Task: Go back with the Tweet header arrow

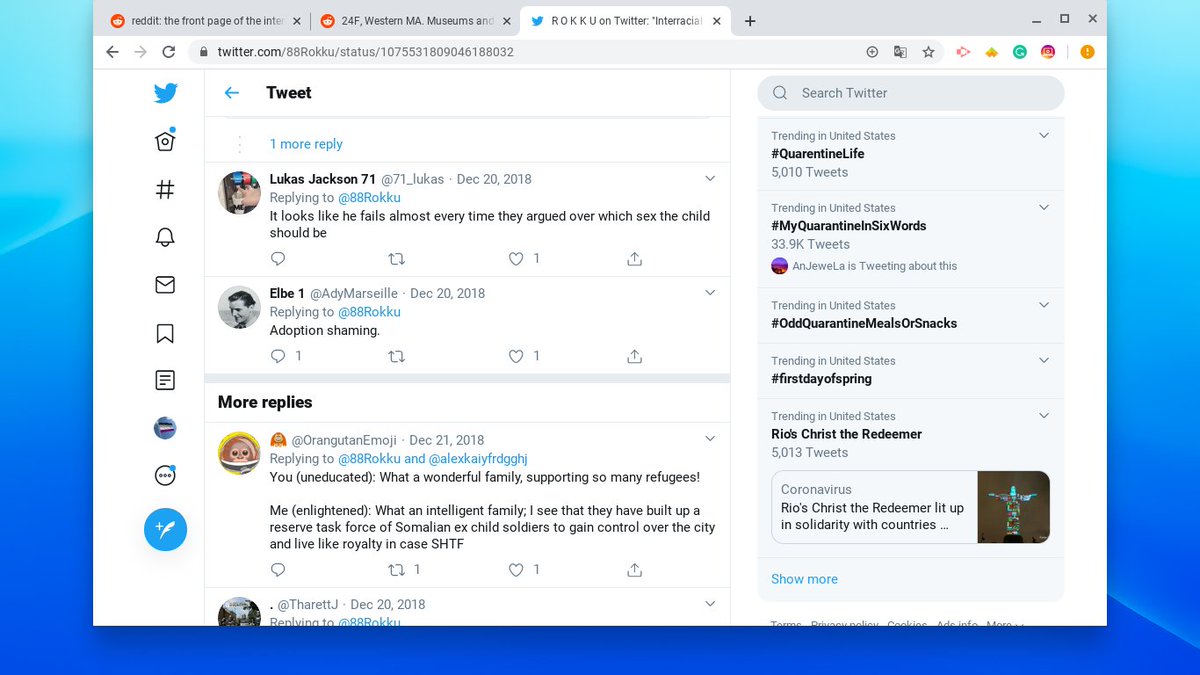Action: pos(232,93)
